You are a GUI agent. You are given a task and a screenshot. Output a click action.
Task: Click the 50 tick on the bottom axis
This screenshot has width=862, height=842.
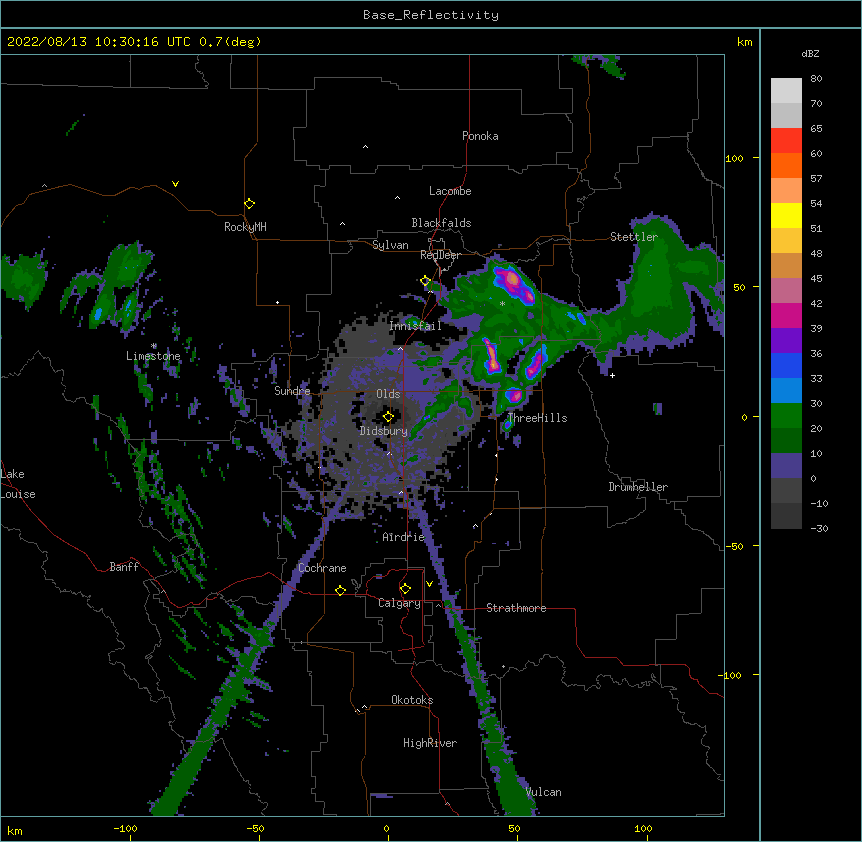(x=514, y=829)
